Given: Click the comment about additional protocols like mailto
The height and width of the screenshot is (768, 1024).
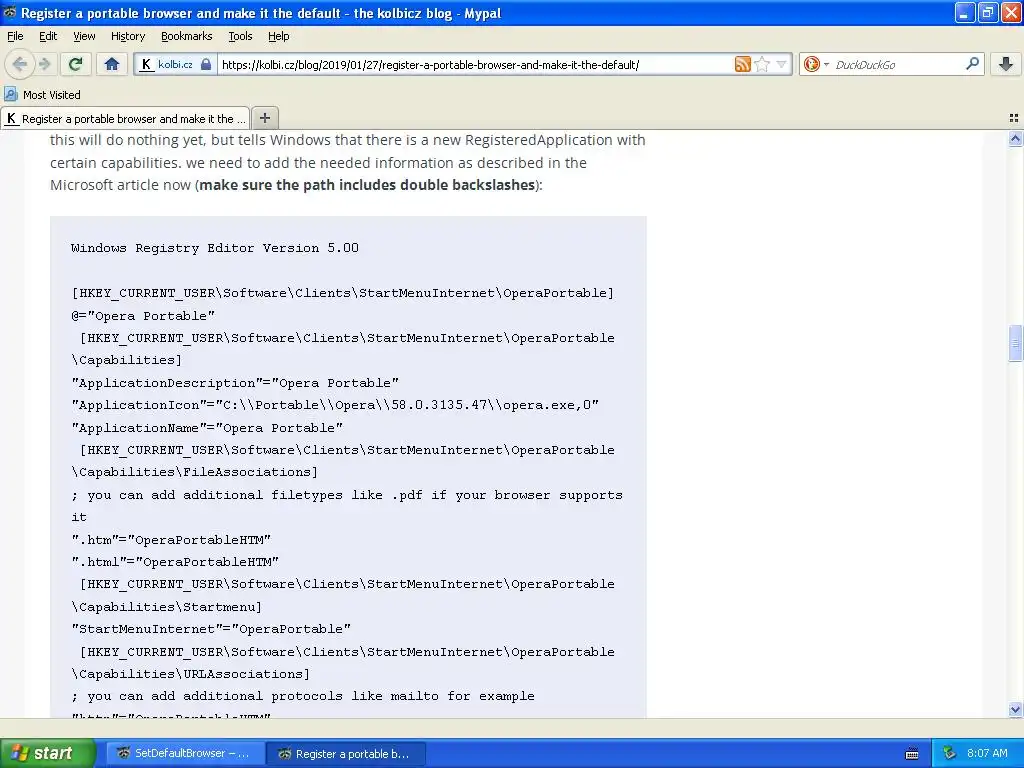Looking at the screenshot, I should coord(303,696).
